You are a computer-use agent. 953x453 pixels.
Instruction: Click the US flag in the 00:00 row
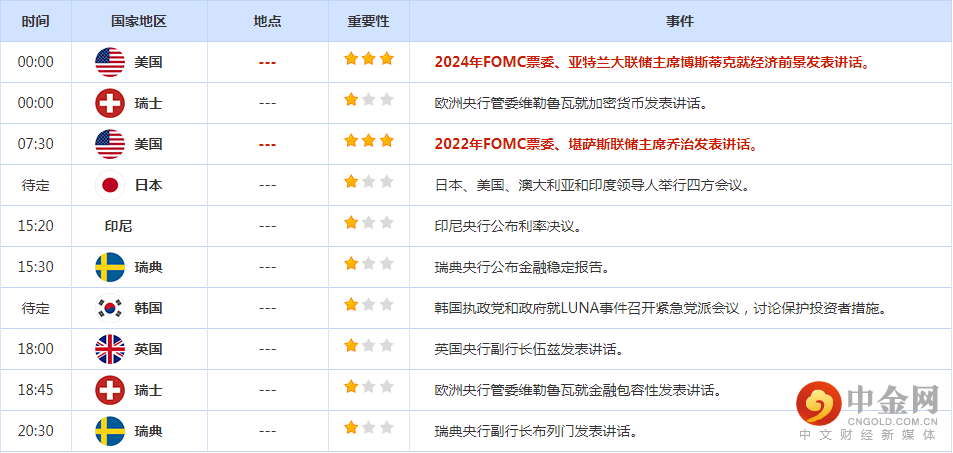(110, 62)
